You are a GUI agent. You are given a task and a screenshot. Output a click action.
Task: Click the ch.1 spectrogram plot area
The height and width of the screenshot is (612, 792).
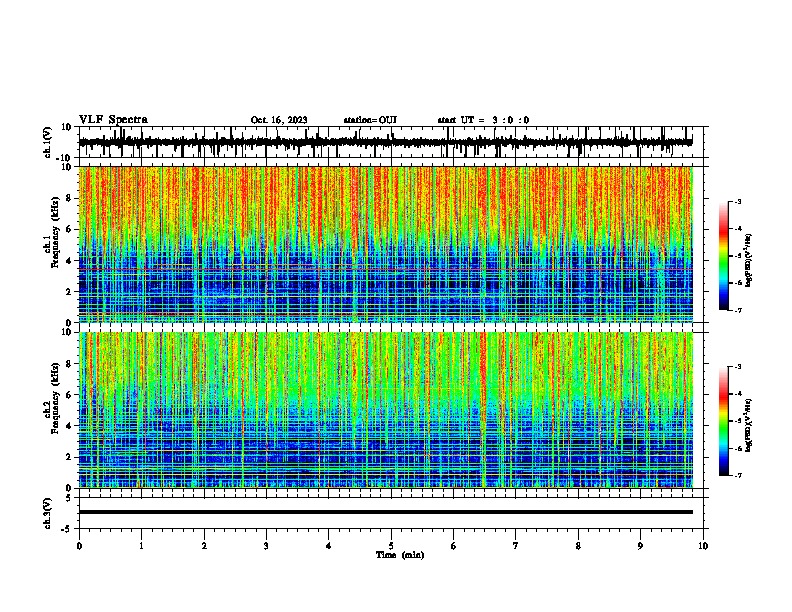tap(385, 244)
